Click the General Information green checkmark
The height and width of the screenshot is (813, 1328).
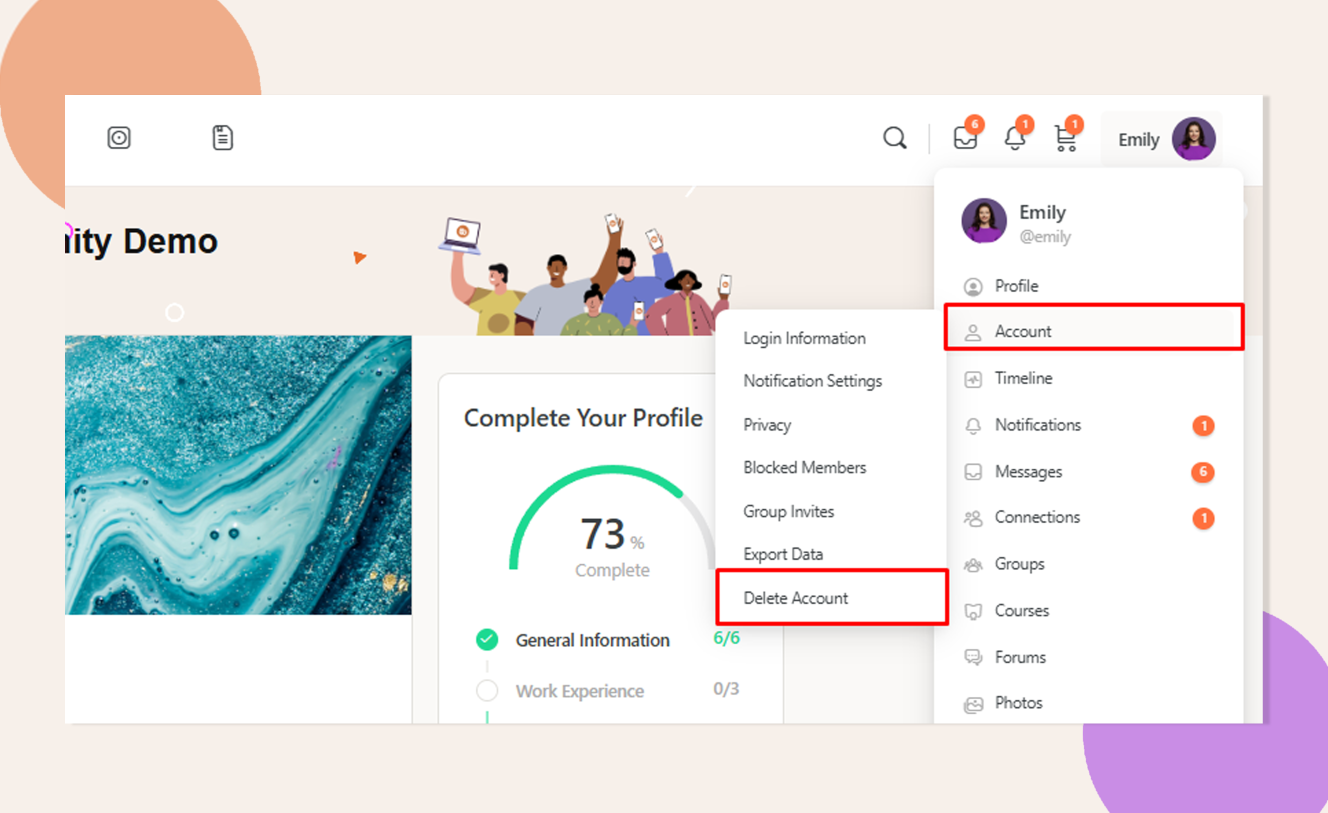[487, 640]
